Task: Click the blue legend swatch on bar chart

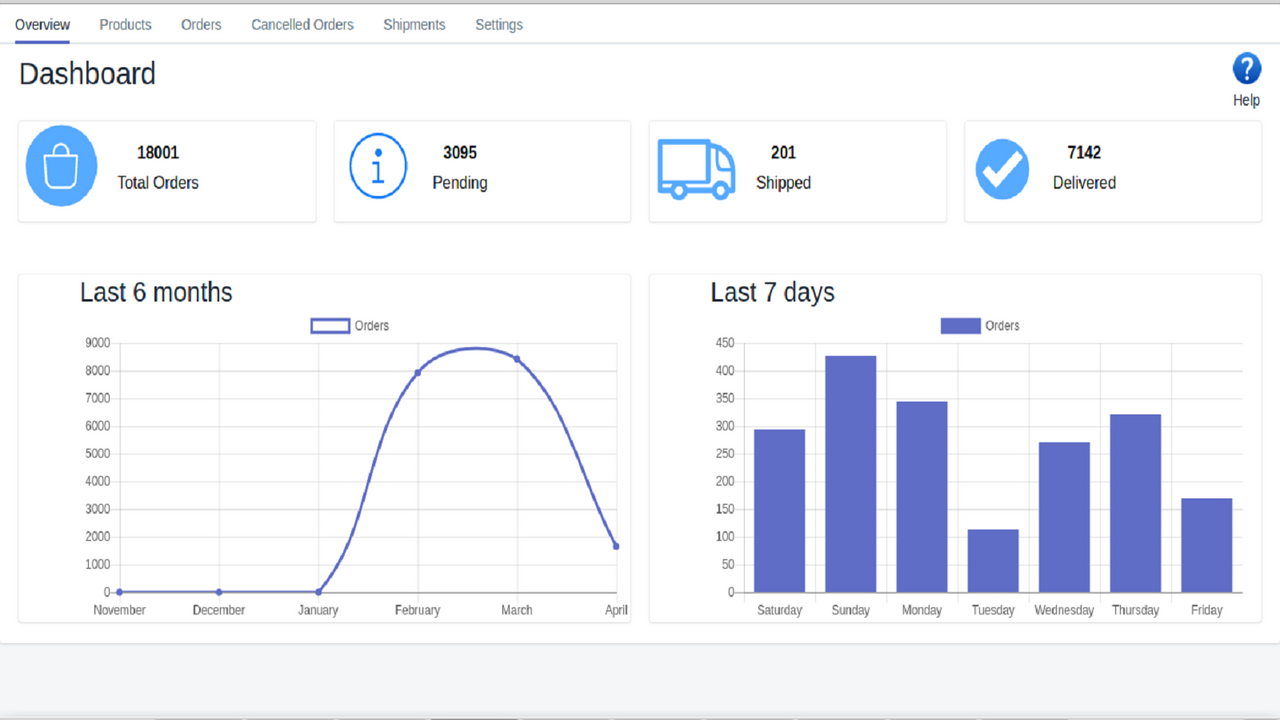Action: click(x=959, y=325)
